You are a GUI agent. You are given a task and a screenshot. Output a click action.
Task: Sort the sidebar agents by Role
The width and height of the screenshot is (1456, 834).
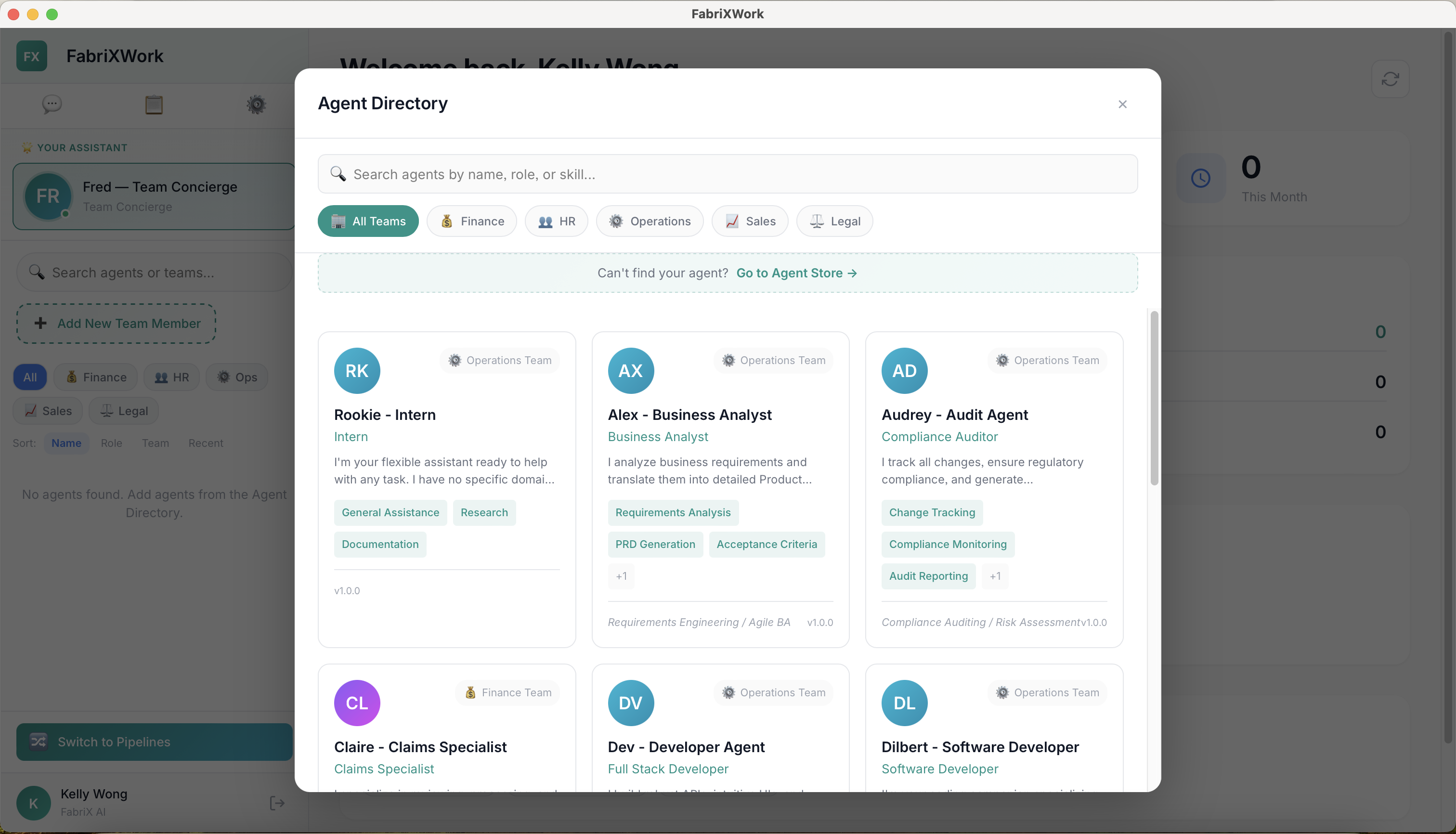coord(111,443)
